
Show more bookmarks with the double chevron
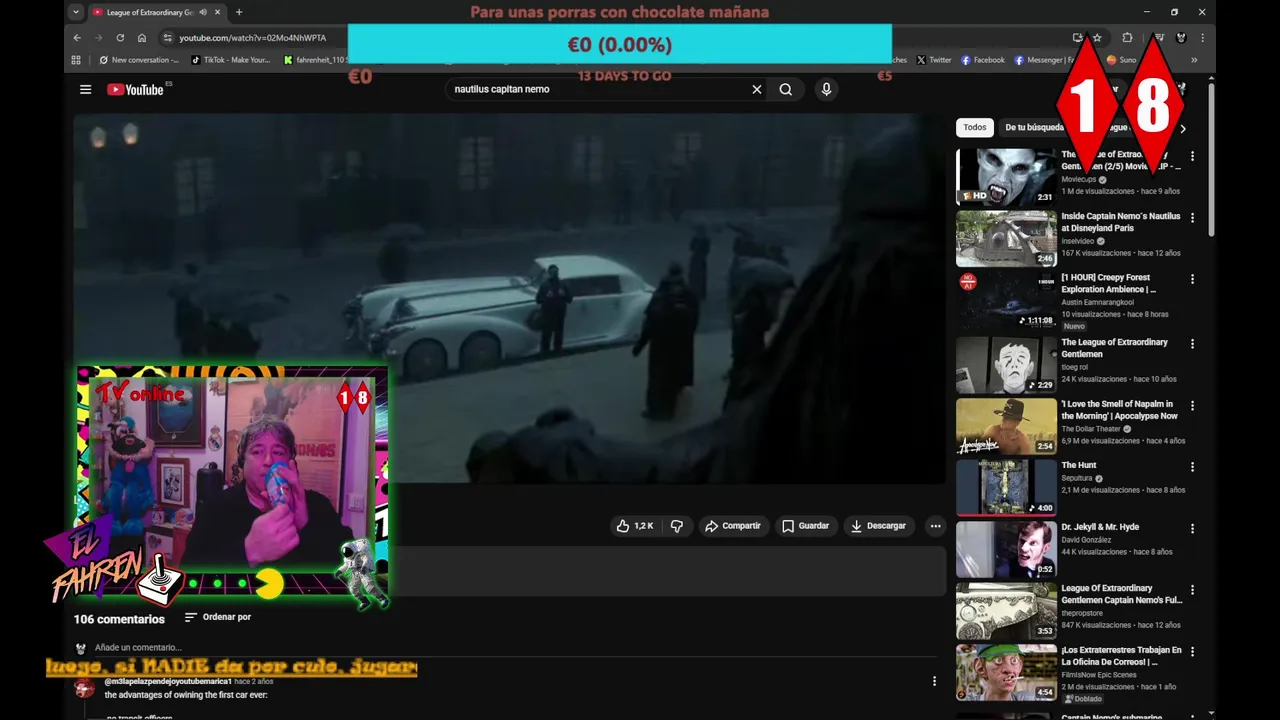point(1193,60)
